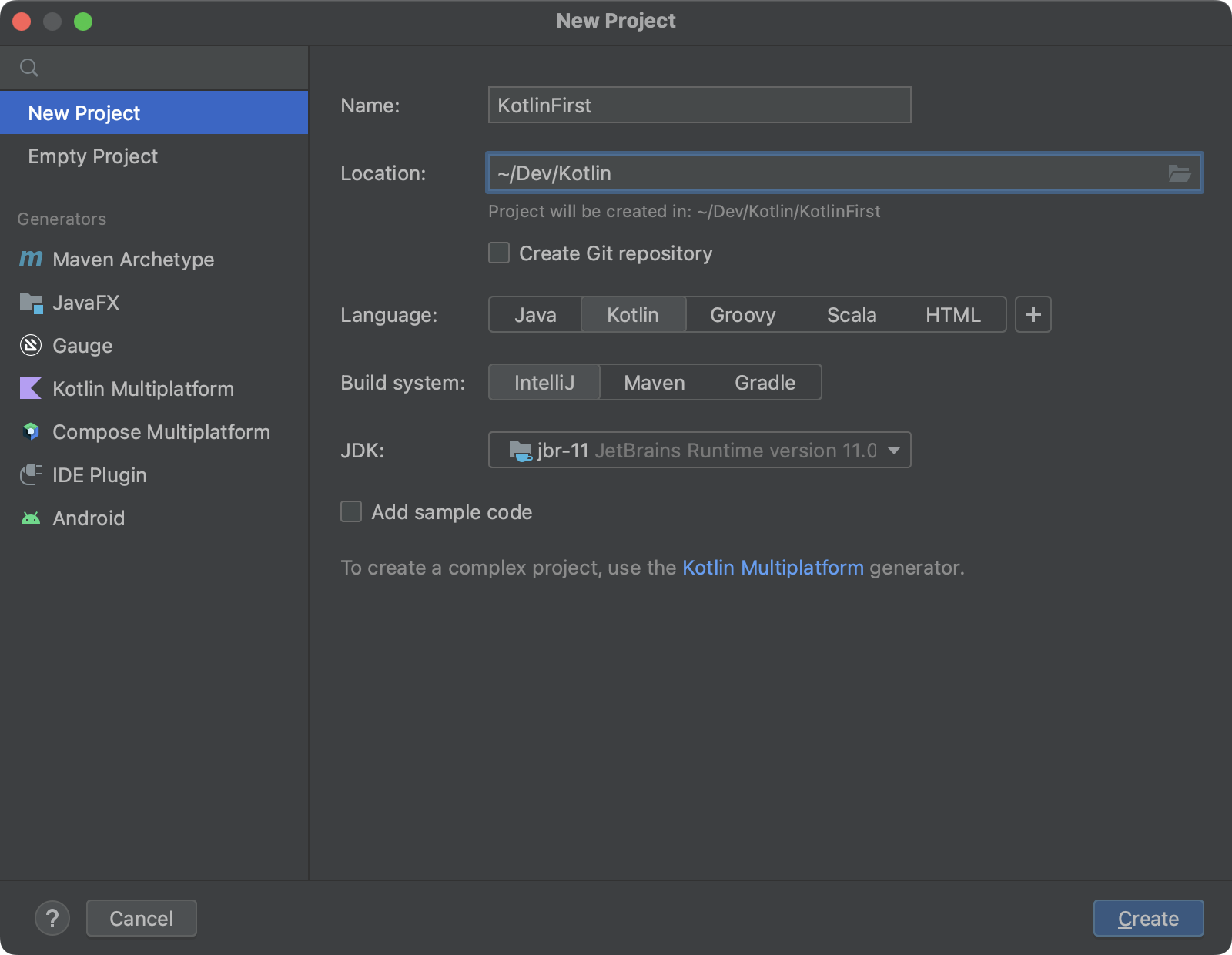
Task: Click the IDE Plugin icon
Action: (x=31, y=474)
